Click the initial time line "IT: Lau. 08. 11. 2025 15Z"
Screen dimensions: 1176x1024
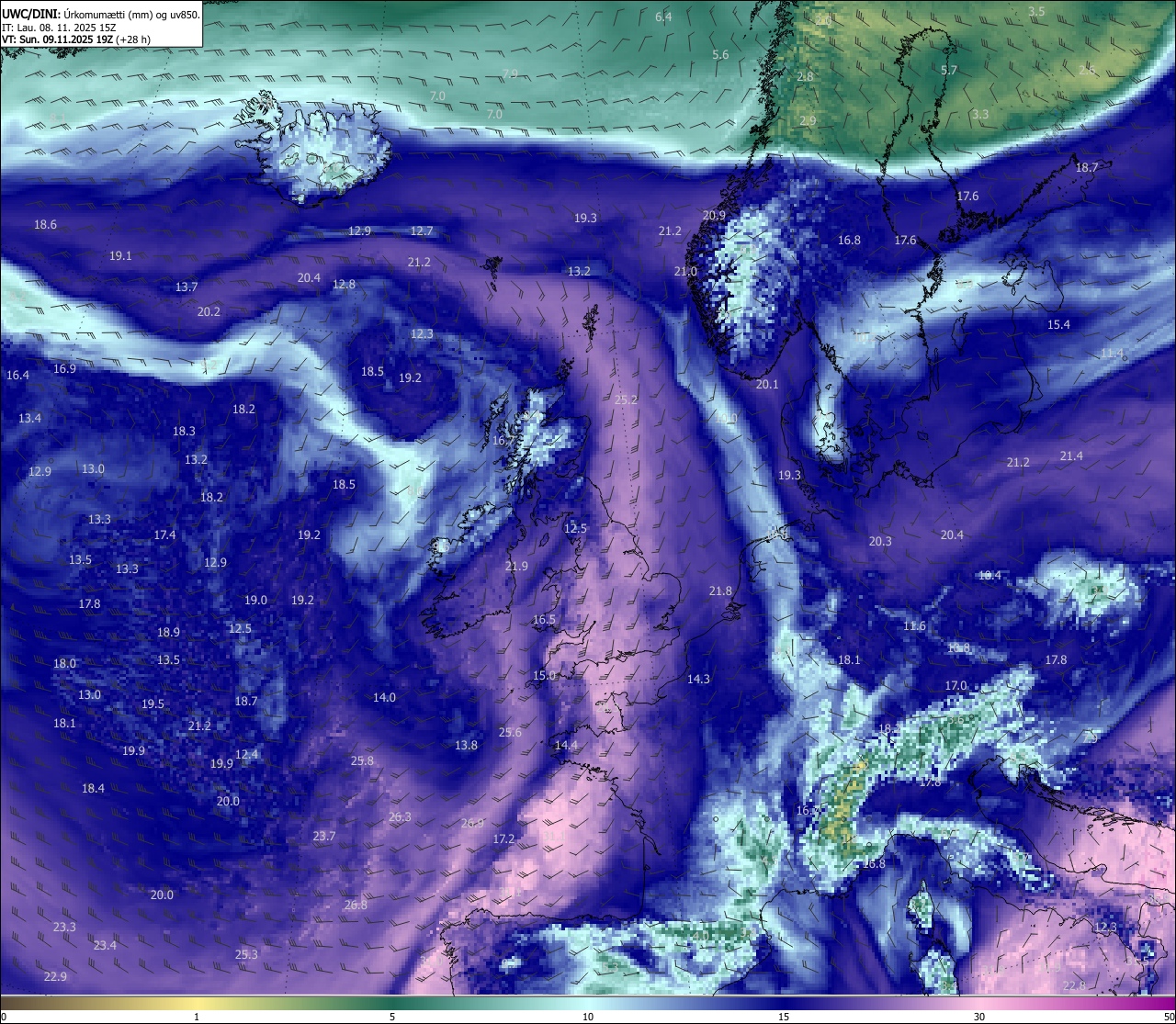click(x=59, y=28)
